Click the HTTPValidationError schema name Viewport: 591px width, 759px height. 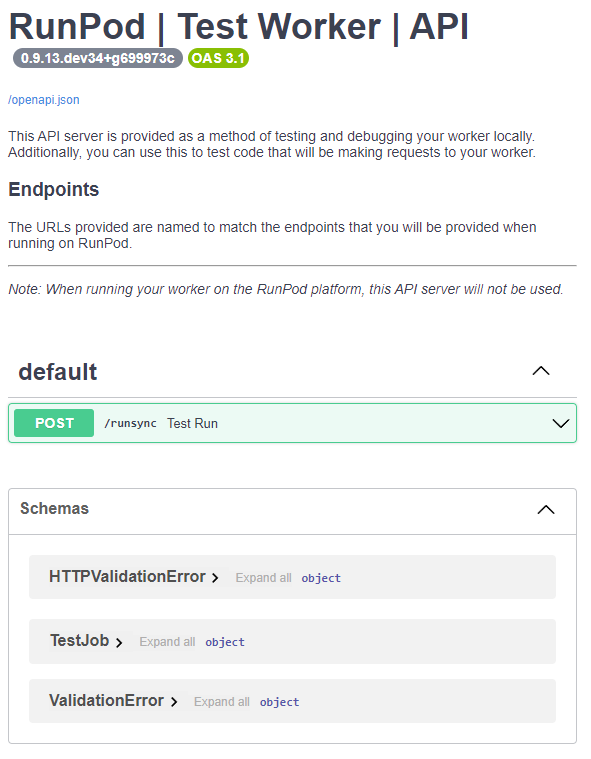(x=127, y=577)
